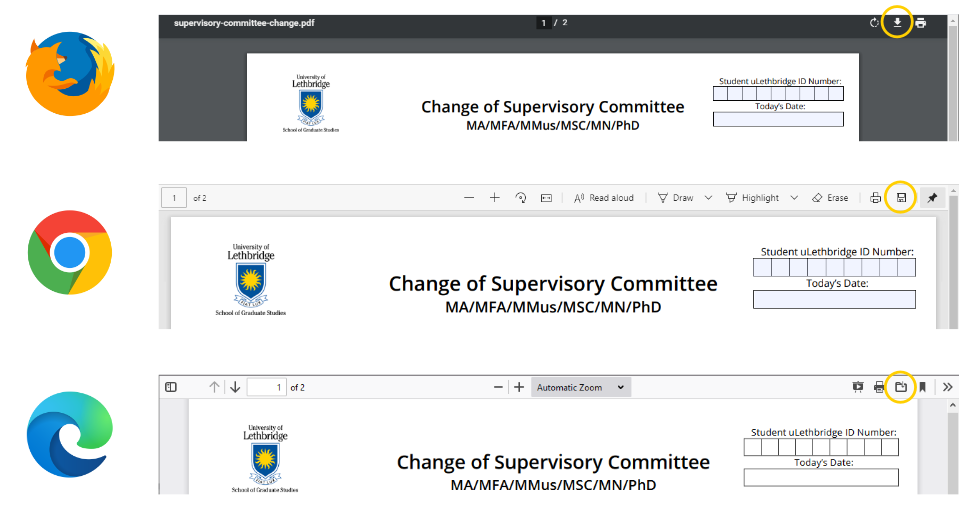Click the save floppy-disk icon
This screenshot has height=506, width=959.
click(x=901, y=198)
